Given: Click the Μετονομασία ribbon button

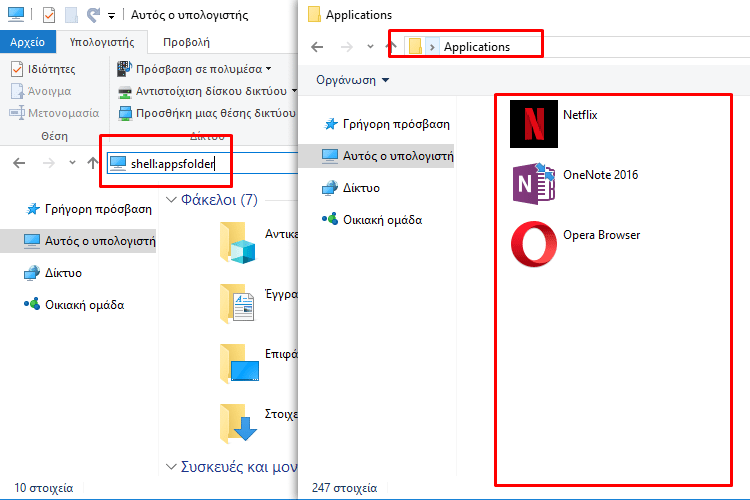Looking at the screenshot, I should [54, 113].
